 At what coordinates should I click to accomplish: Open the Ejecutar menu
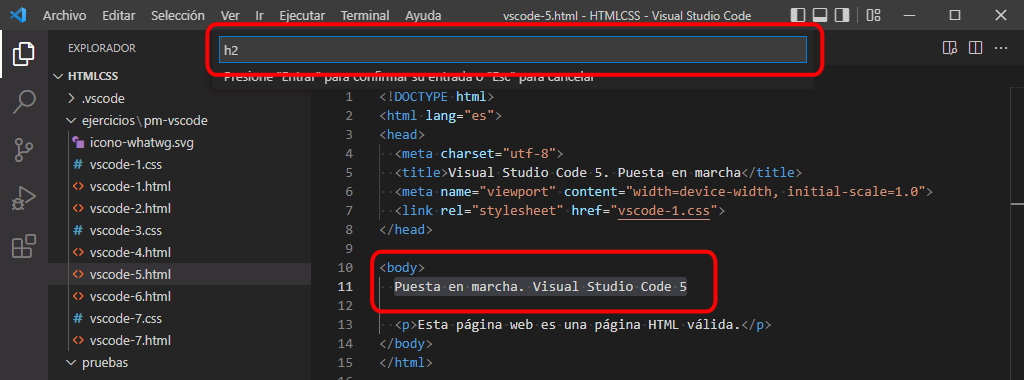tap(302, 15)
